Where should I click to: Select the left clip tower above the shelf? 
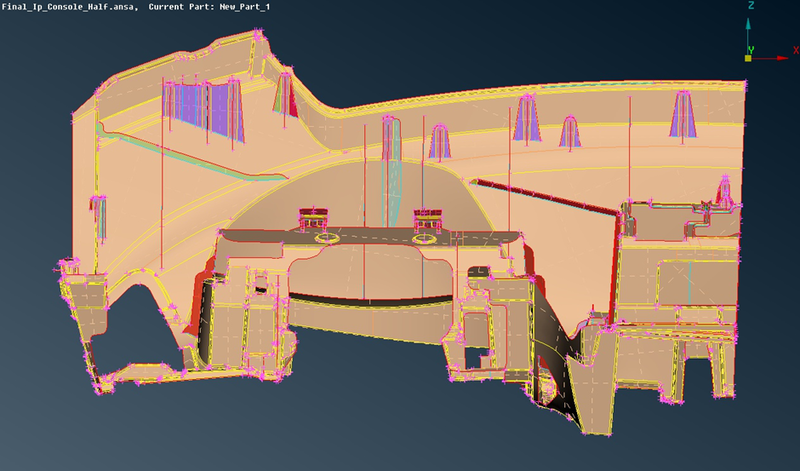pyautogui.click(x=313, y=218)
